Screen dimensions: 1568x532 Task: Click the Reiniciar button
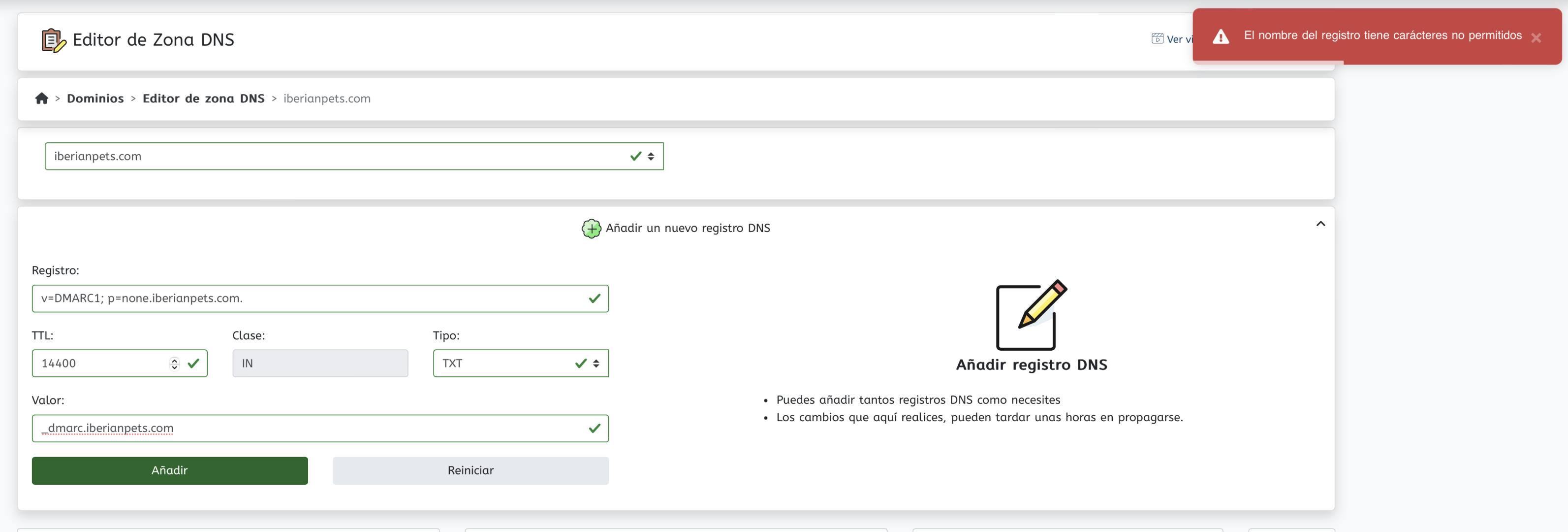[x=470, y=470]
